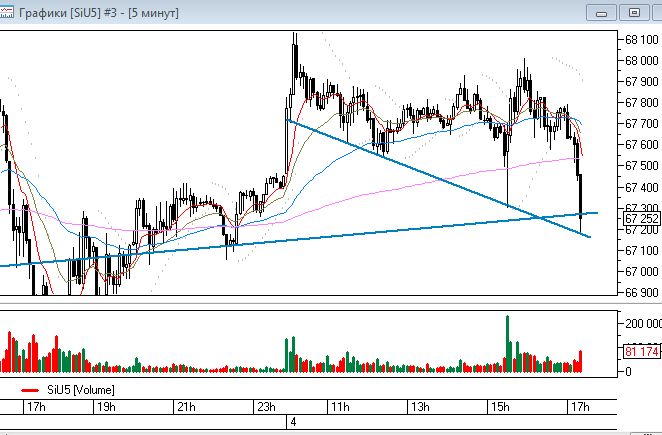Click the current price label 67 252
The image size is (662, 435).
pyautogui.click(x=642, y=218)
